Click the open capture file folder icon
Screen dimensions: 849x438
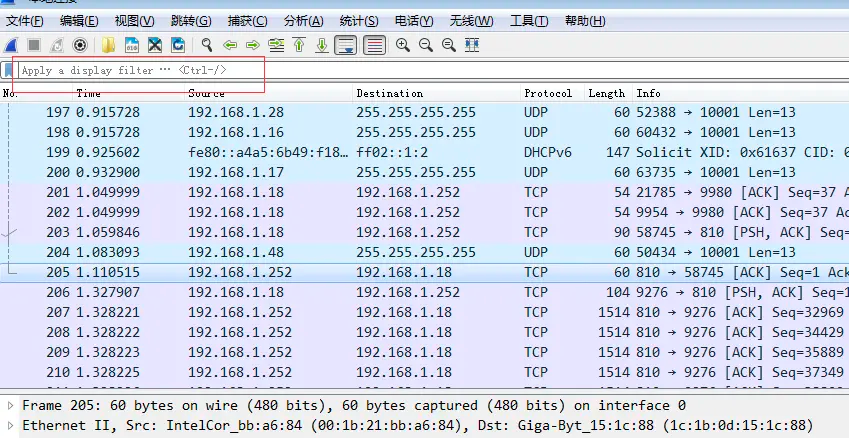point(109,45)
